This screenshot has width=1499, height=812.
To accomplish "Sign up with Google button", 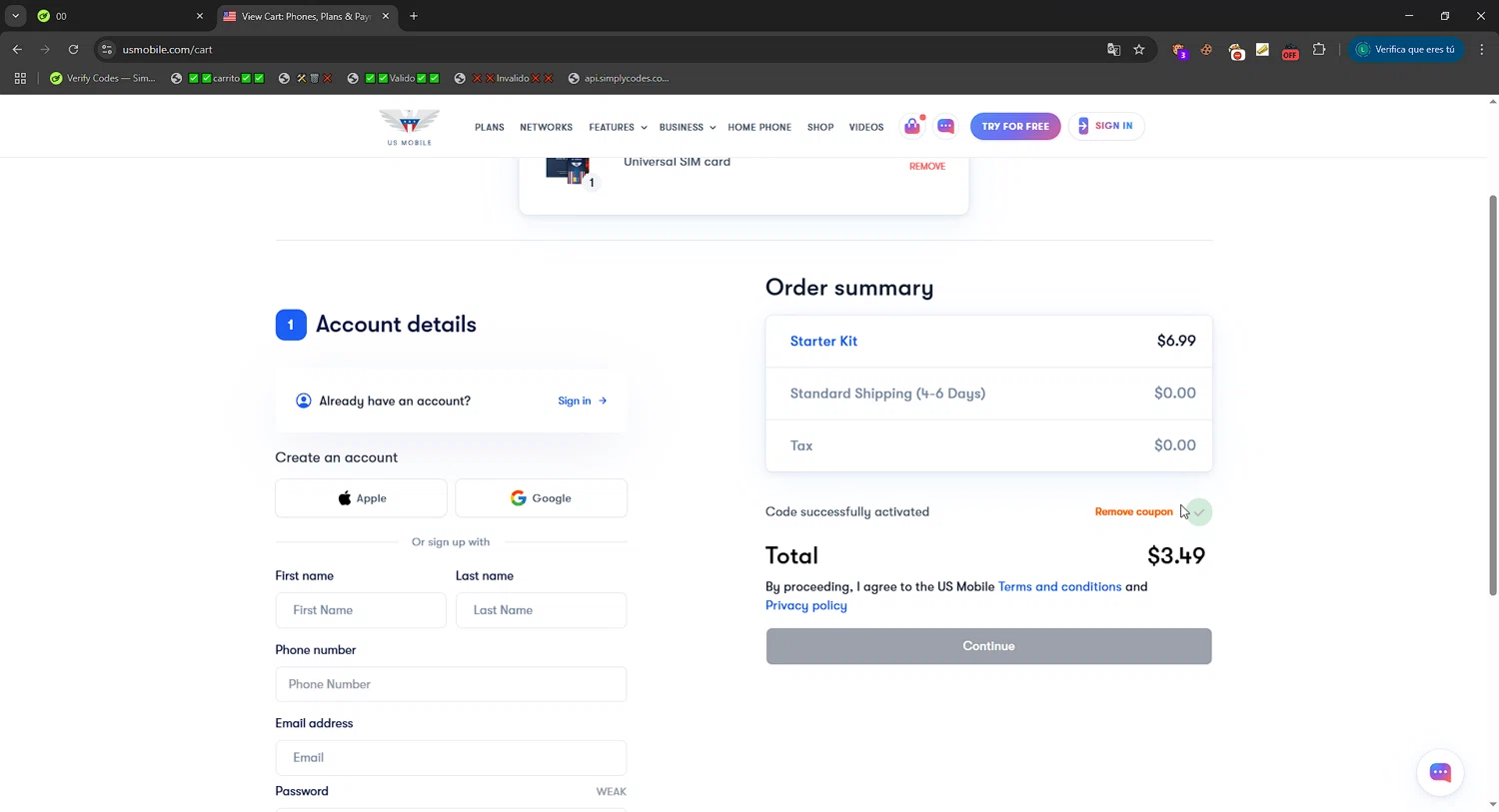I will (541, 498).
